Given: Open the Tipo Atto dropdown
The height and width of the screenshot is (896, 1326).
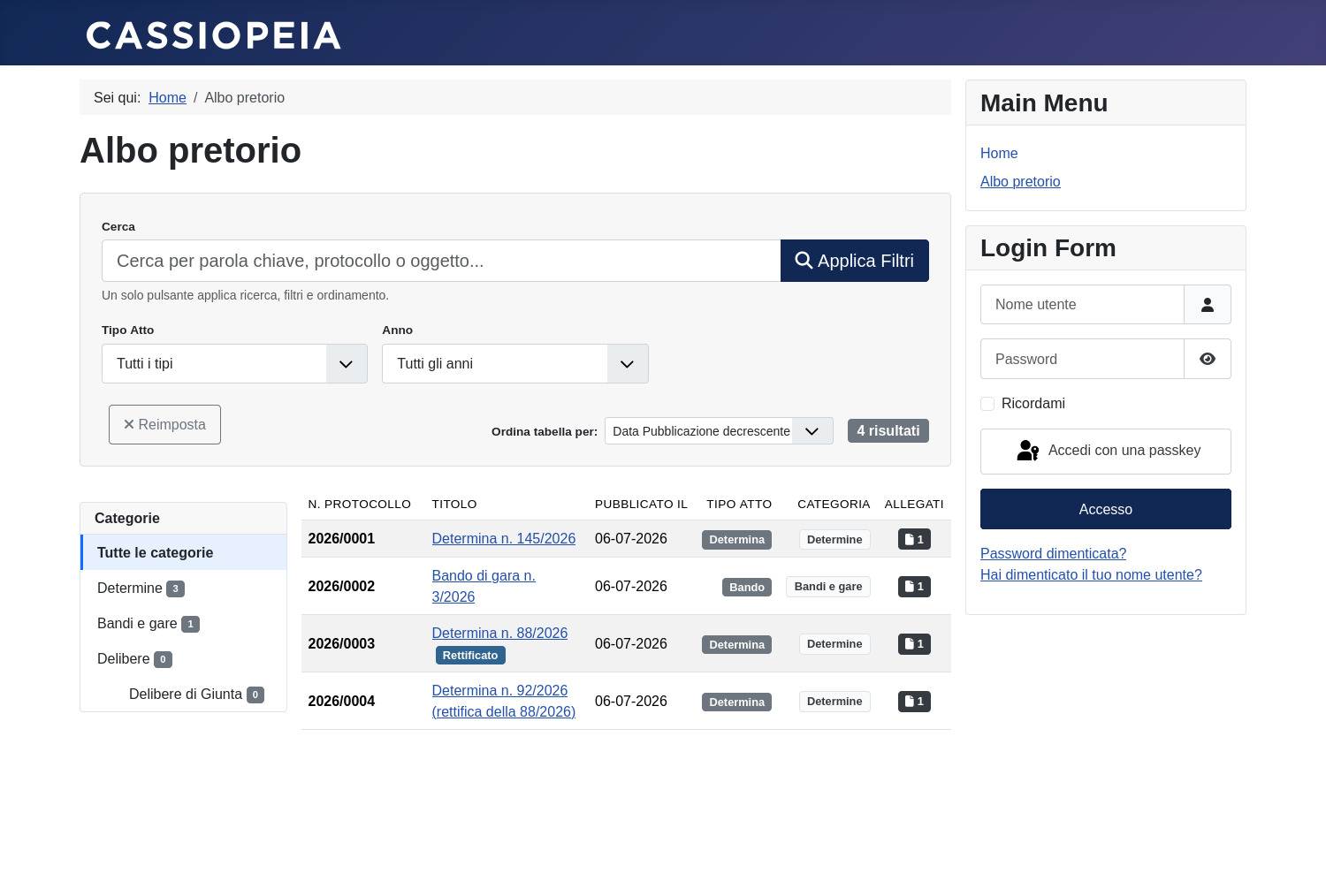Looking at the screenshot, I should tap(234, 364).
